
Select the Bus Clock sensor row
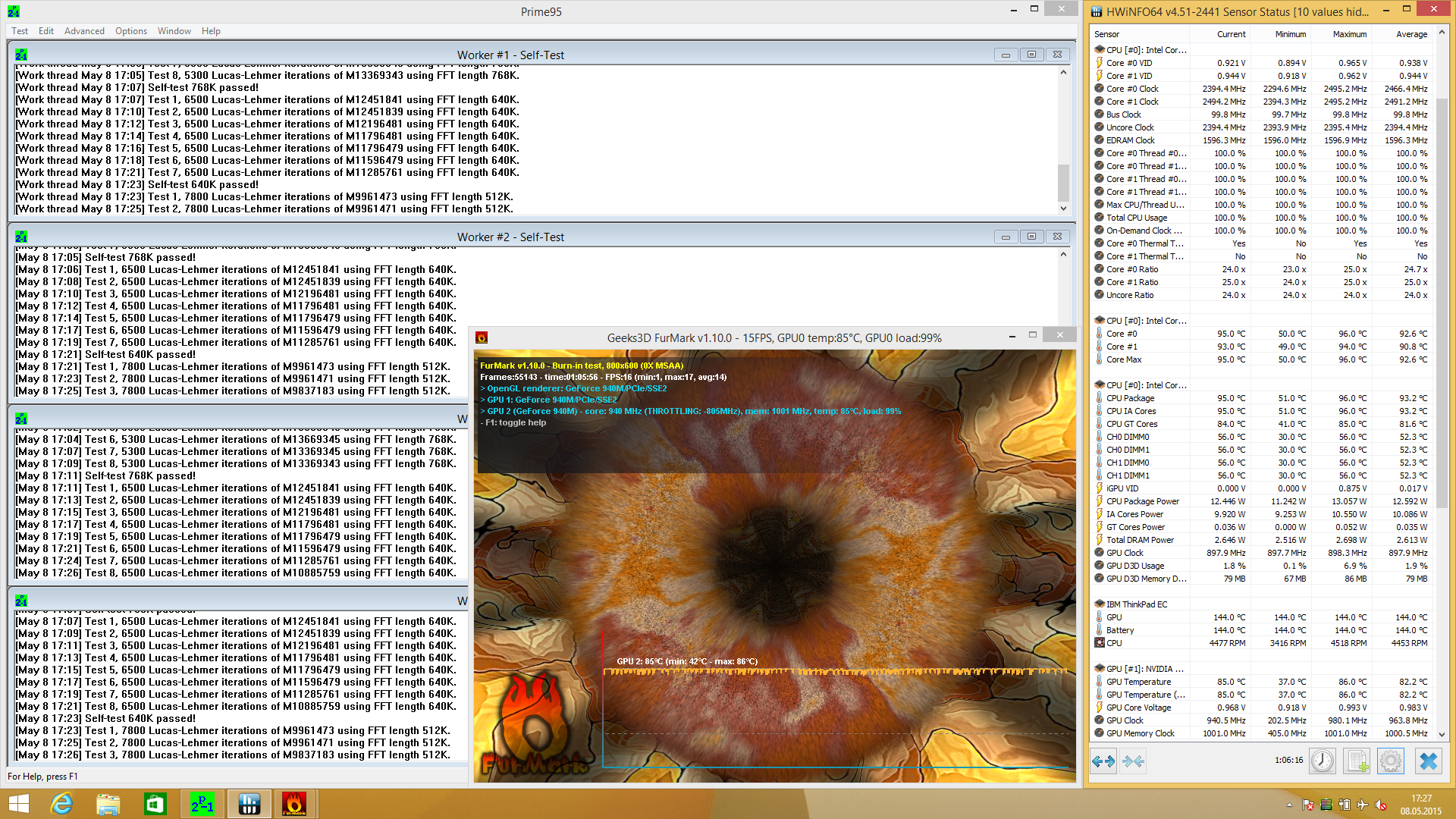[1263, 115]
